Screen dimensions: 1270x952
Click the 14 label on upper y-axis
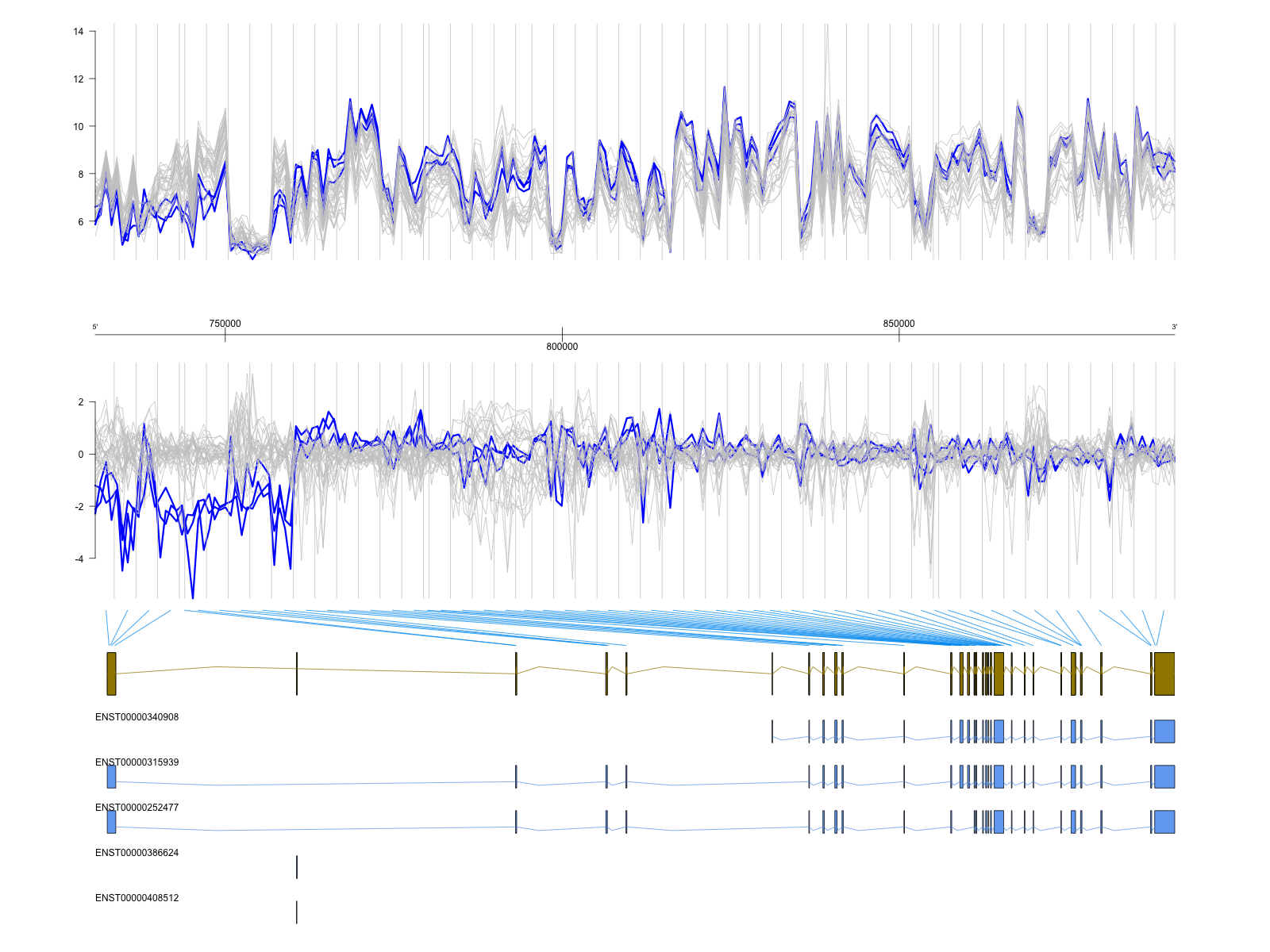pyautogui.click(x=79, y=32)
